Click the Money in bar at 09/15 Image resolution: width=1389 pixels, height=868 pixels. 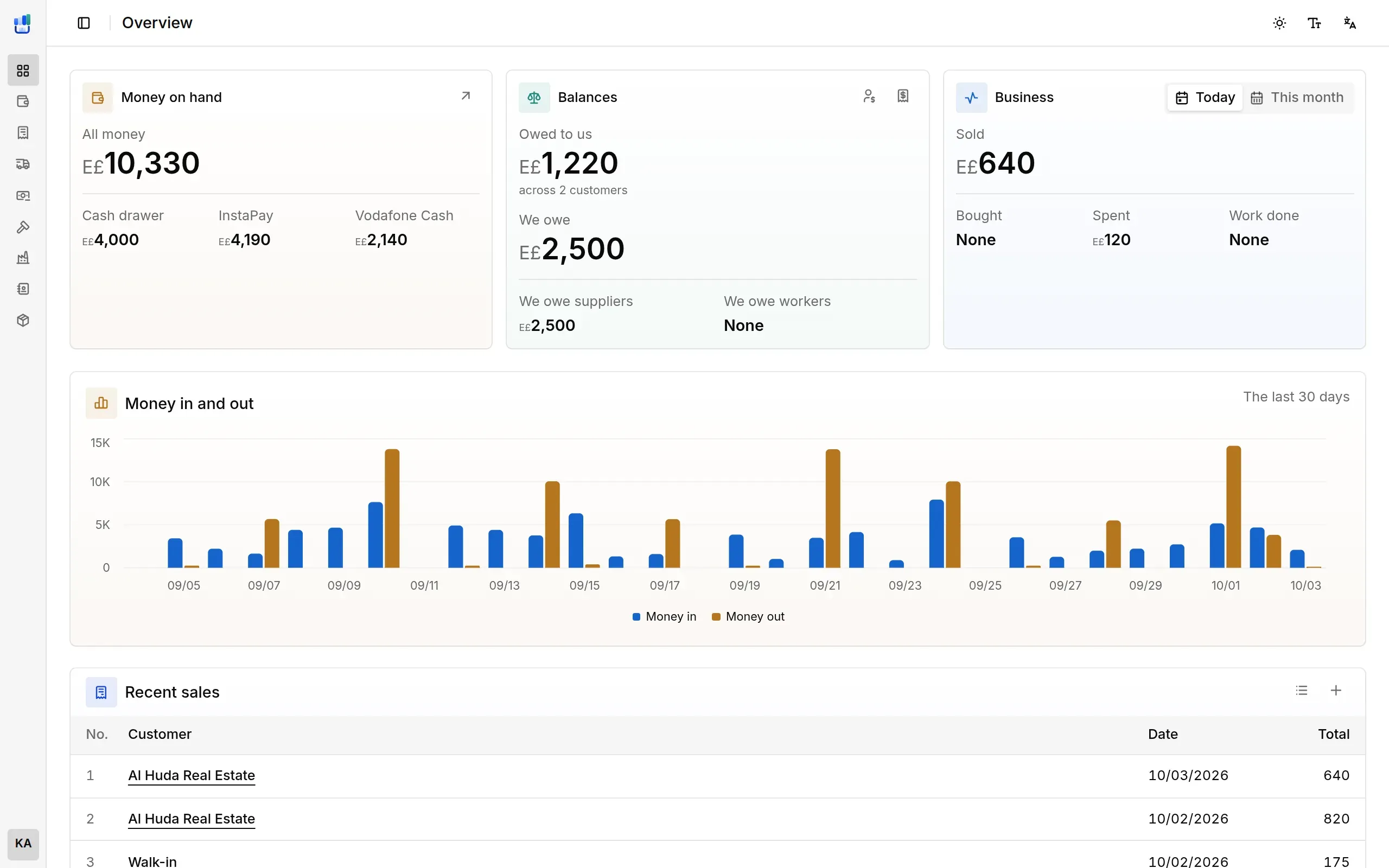(576, 541)
